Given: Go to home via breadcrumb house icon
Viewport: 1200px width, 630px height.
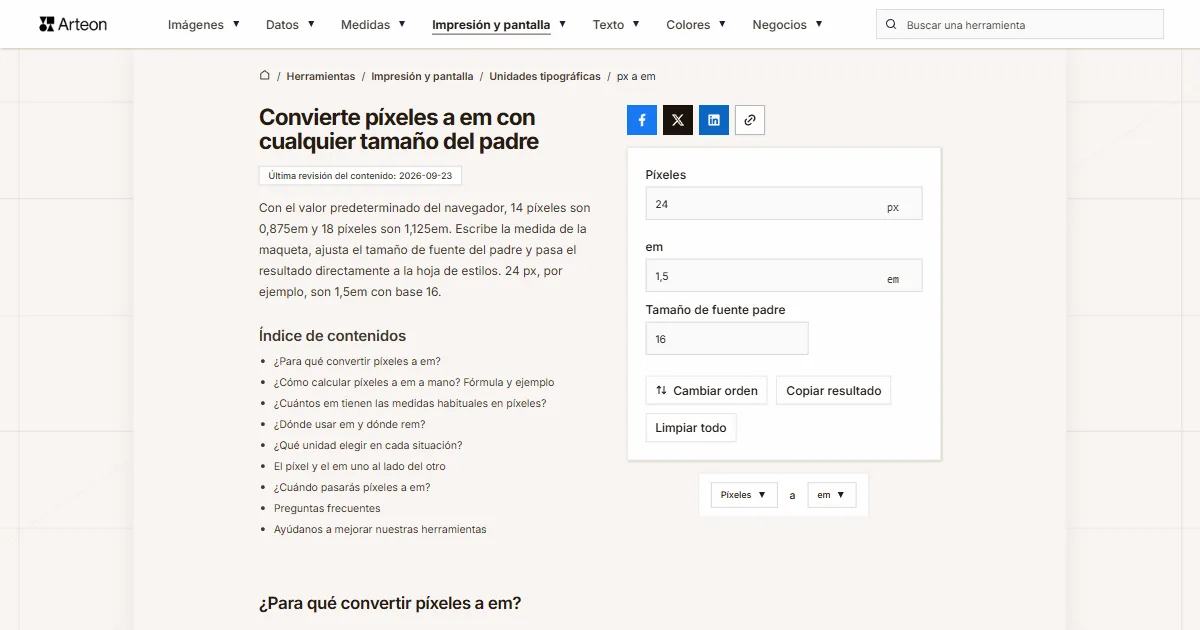Looking at the screenshot, I should pos(265,76).
